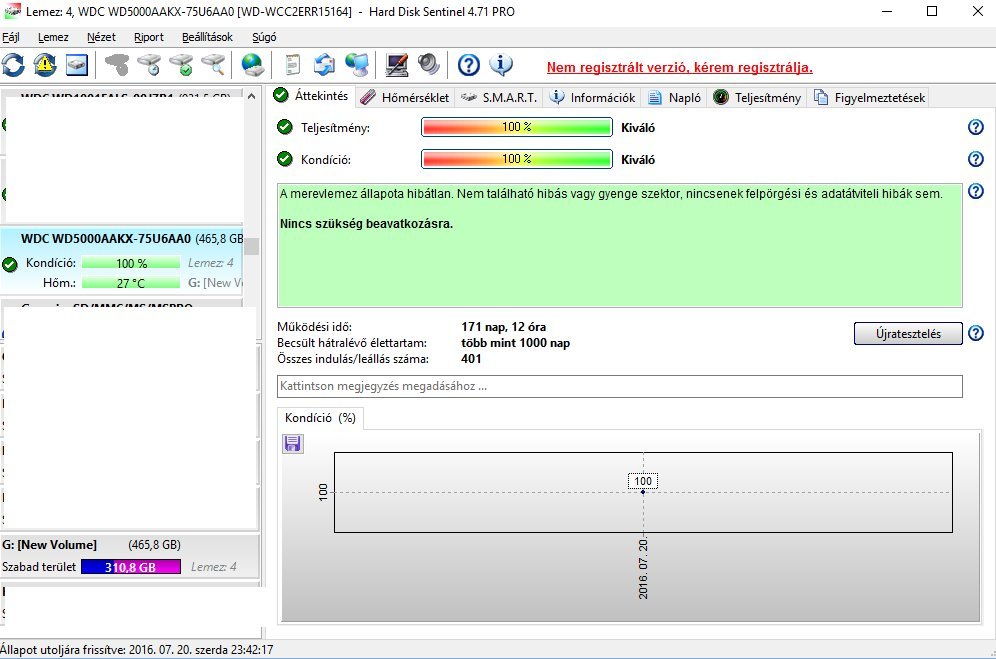Click the chart date label 2016. 07. 20
This screenshot has height=659, width=996.
643,569
